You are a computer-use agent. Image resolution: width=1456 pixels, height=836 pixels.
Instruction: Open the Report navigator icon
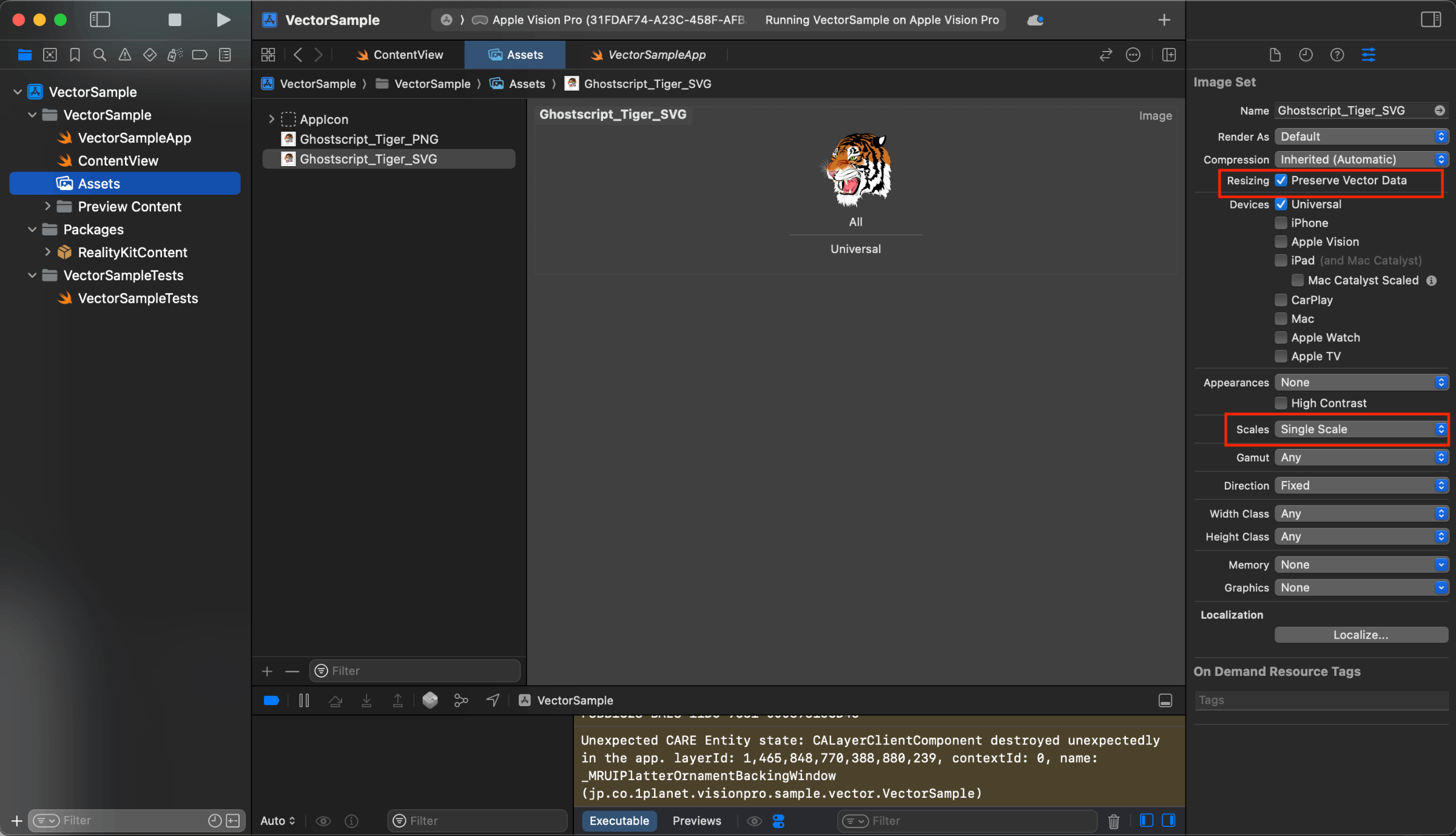tap(225, 55)
